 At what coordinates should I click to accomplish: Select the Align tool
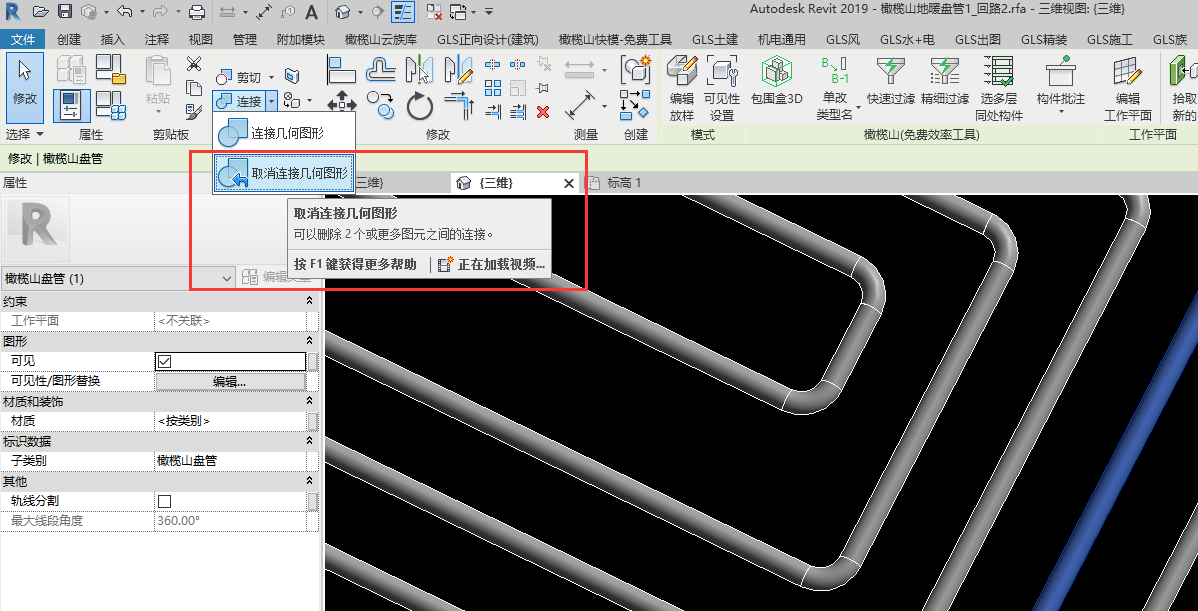(342, 70)
